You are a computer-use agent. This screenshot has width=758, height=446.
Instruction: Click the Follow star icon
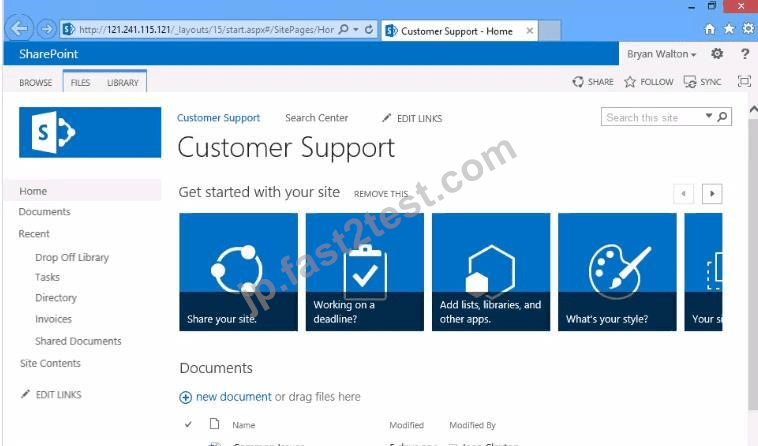pos(629,82)
